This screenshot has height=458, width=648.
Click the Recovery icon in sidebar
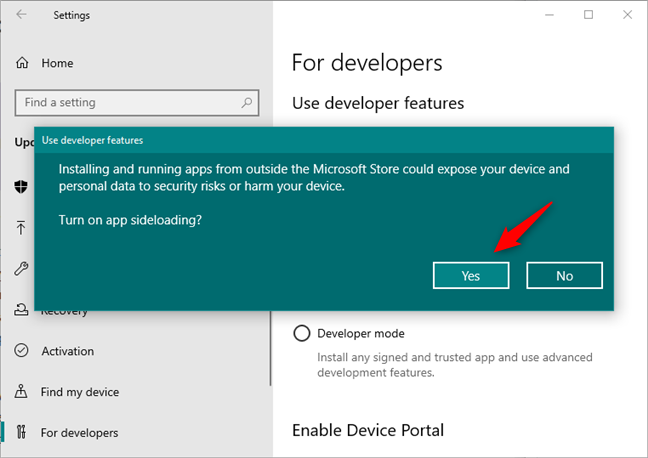point(21,310)
